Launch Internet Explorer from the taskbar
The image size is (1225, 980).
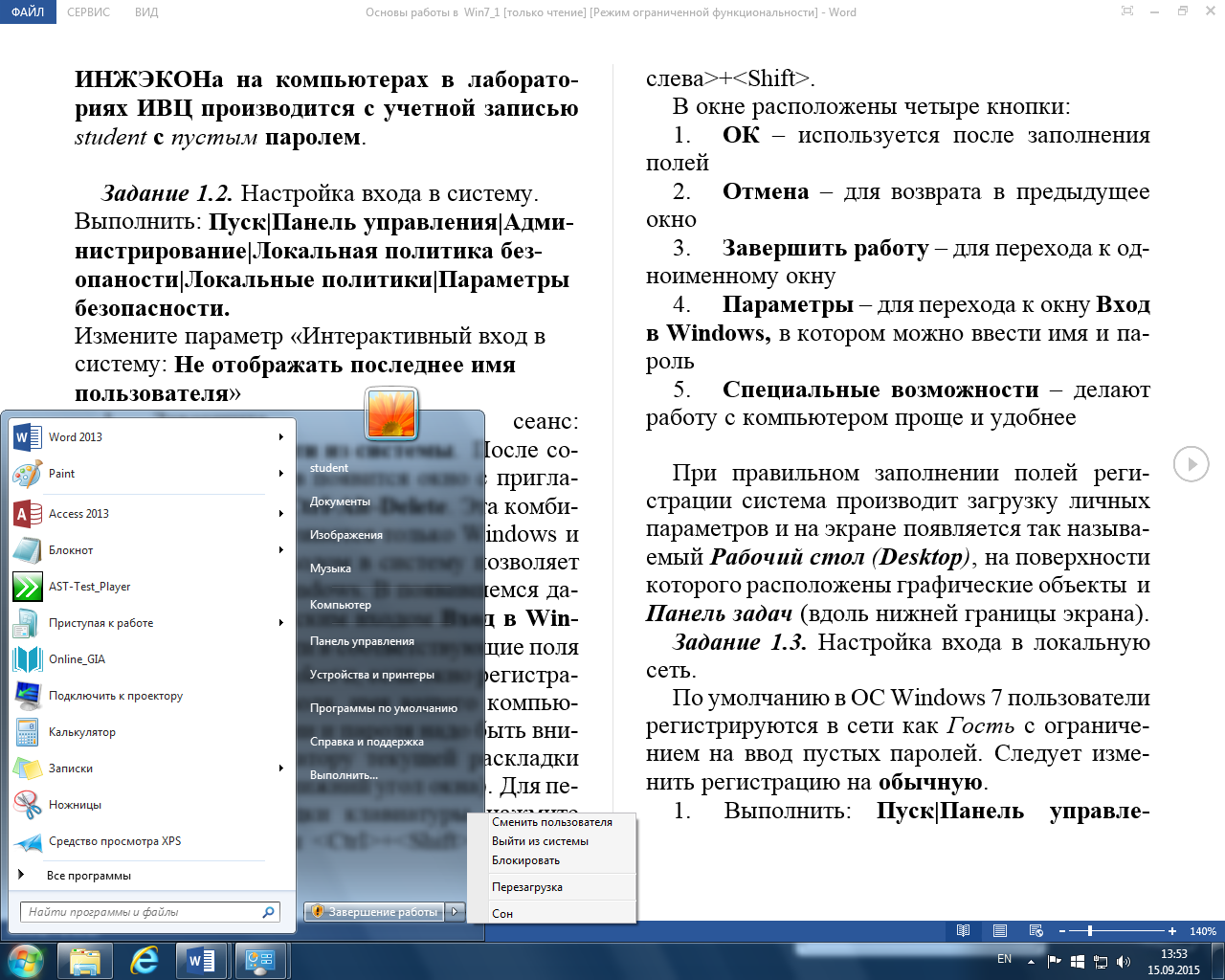click(x=144, y=960)
